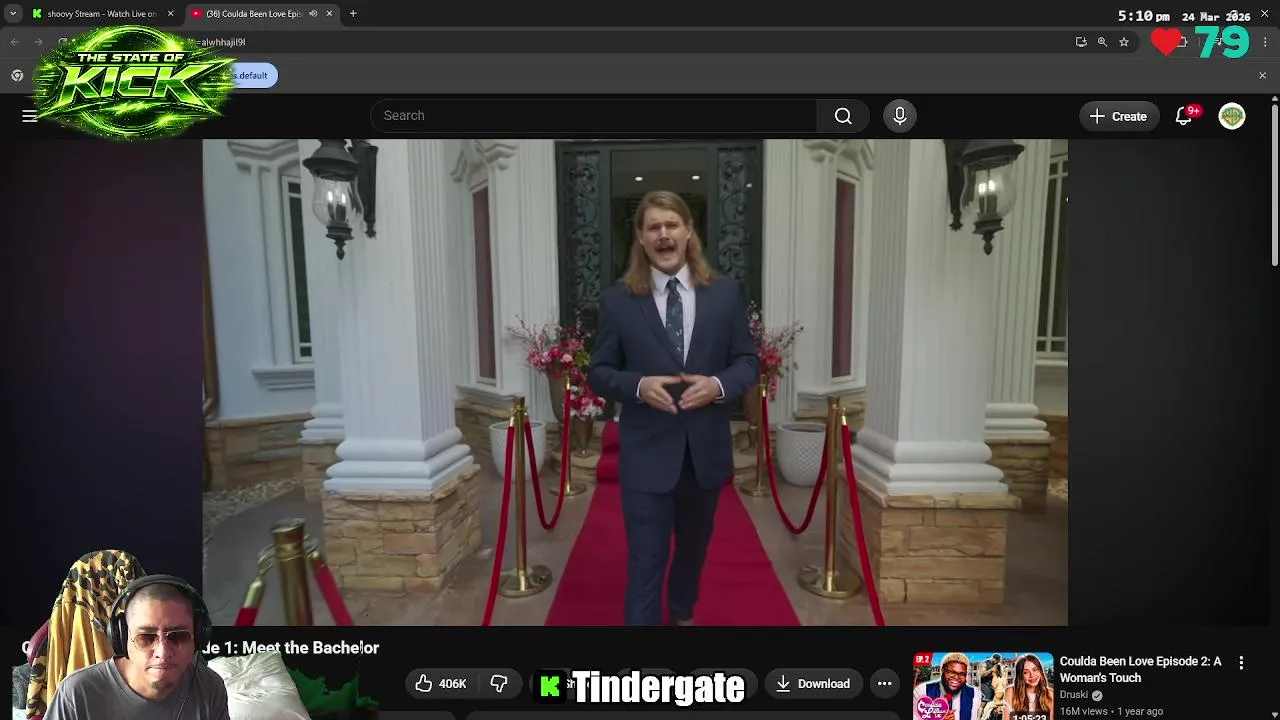The width and height of the screenshot is (1280, 720).
Task: Open a new browser tab
Action: (x=353, y=14)
